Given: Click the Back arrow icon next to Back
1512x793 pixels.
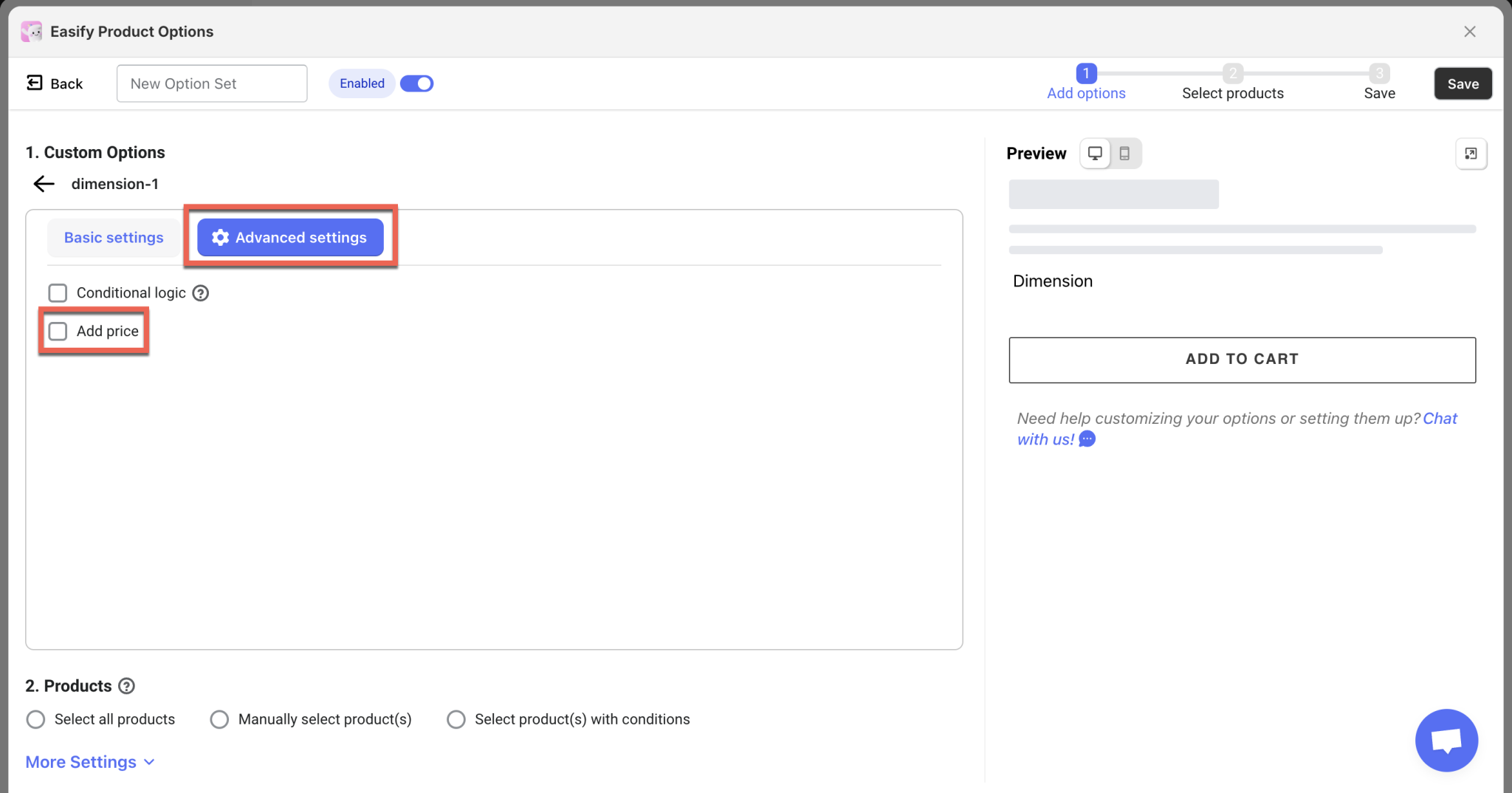Looking at the screenshot, I should 34,83.
